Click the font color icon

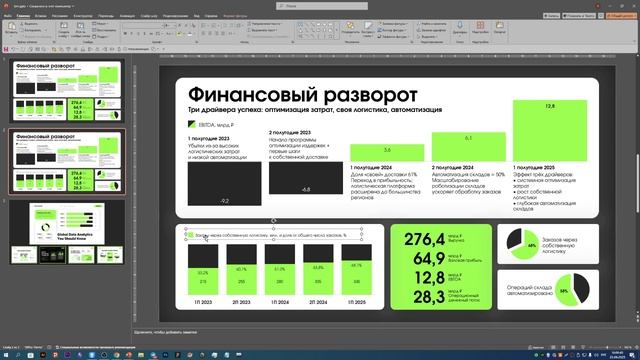pos(190,33)
